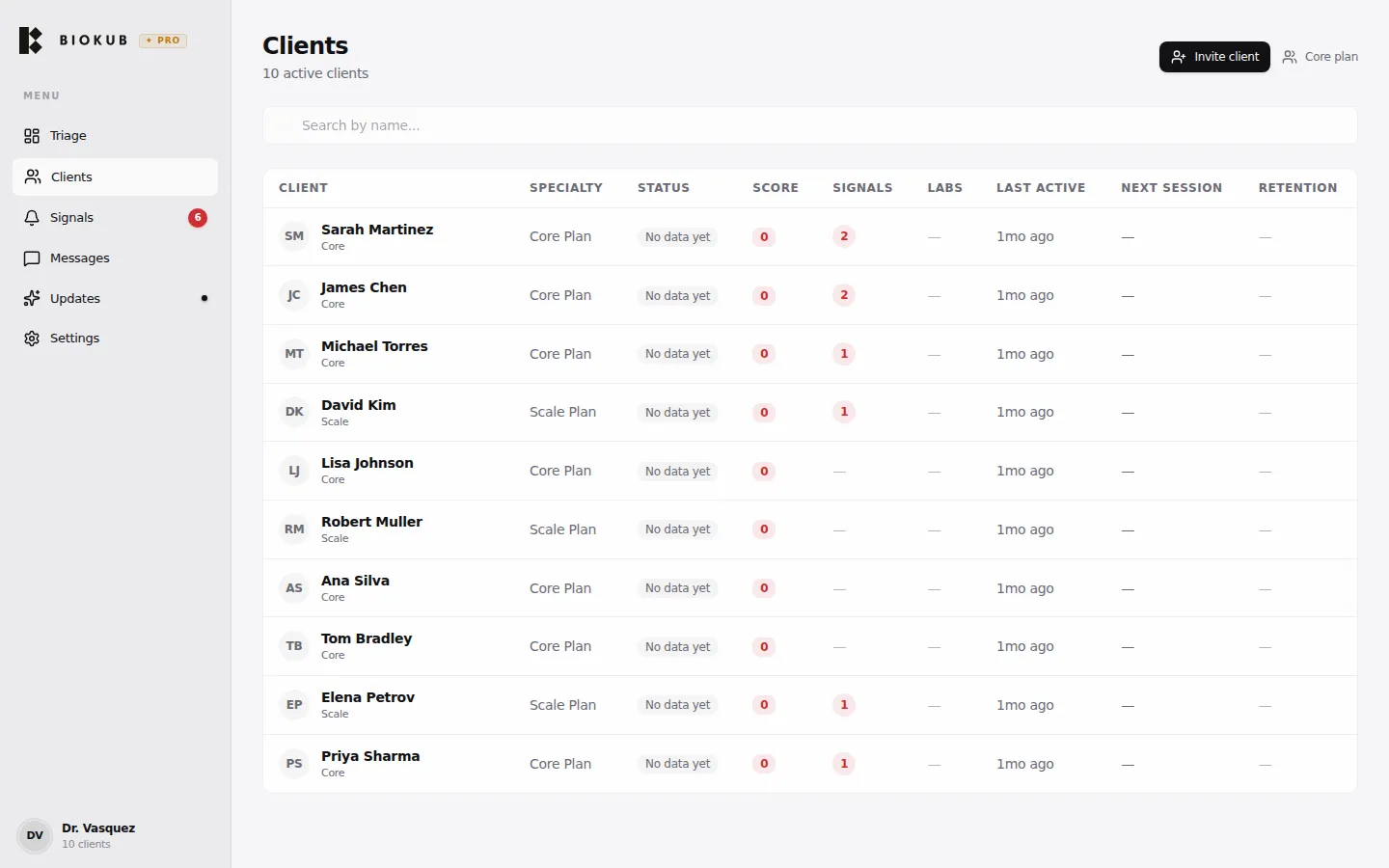This screenshot has height=868, width=1389.
Task: Open the Core plan link top right
Action: [x=1331, y=57]
